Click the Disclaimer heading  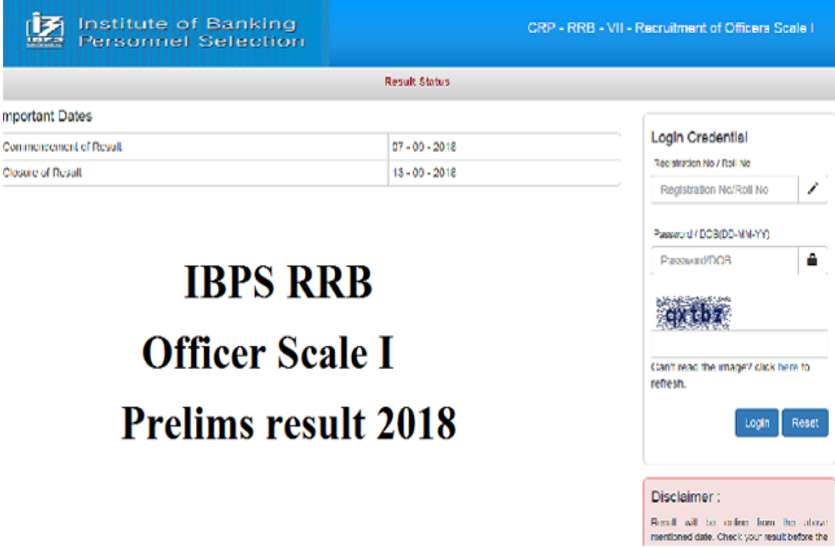[x=685, y=497]
